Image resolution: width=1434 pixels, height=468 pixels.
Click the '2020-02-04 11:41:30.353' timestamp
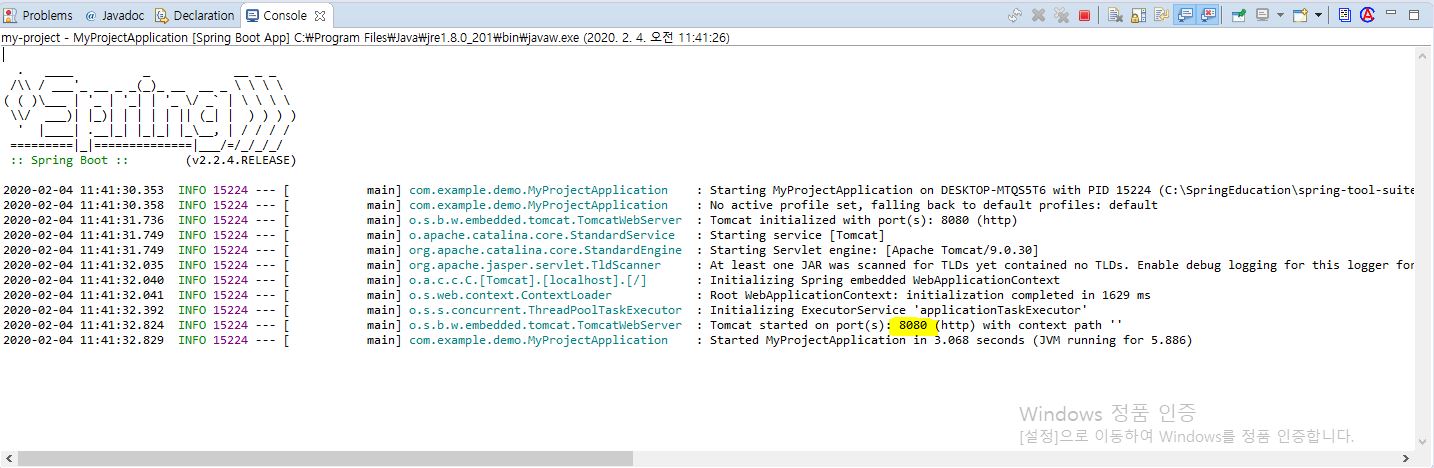(x=83, y=190)
